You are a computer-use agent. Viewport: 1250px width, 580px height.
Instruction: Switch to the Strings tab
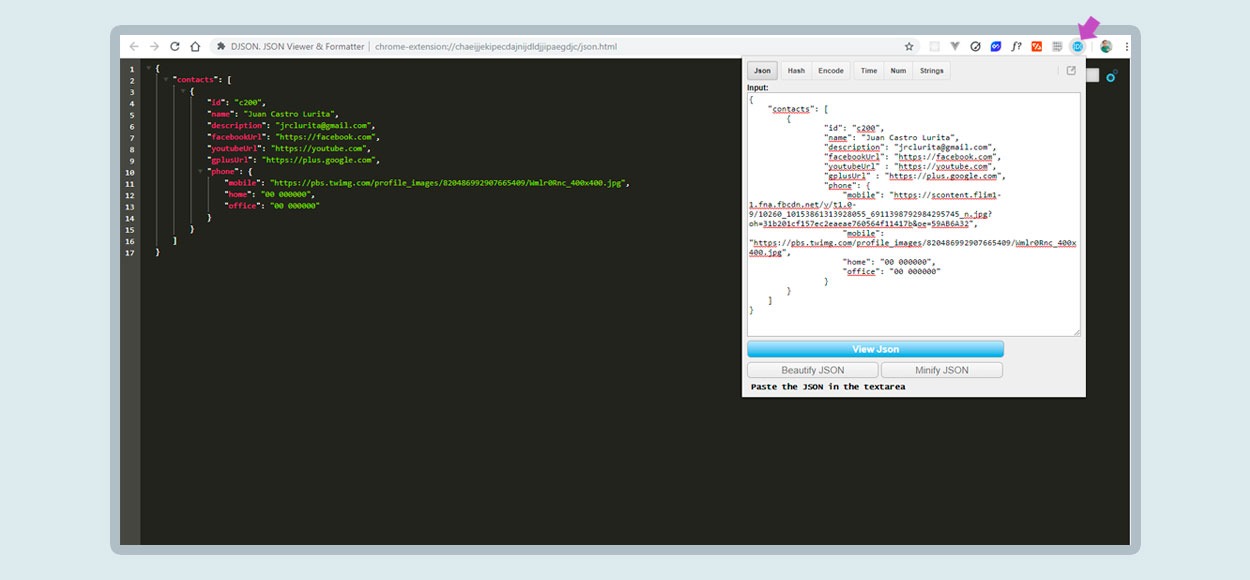point(931,71)
